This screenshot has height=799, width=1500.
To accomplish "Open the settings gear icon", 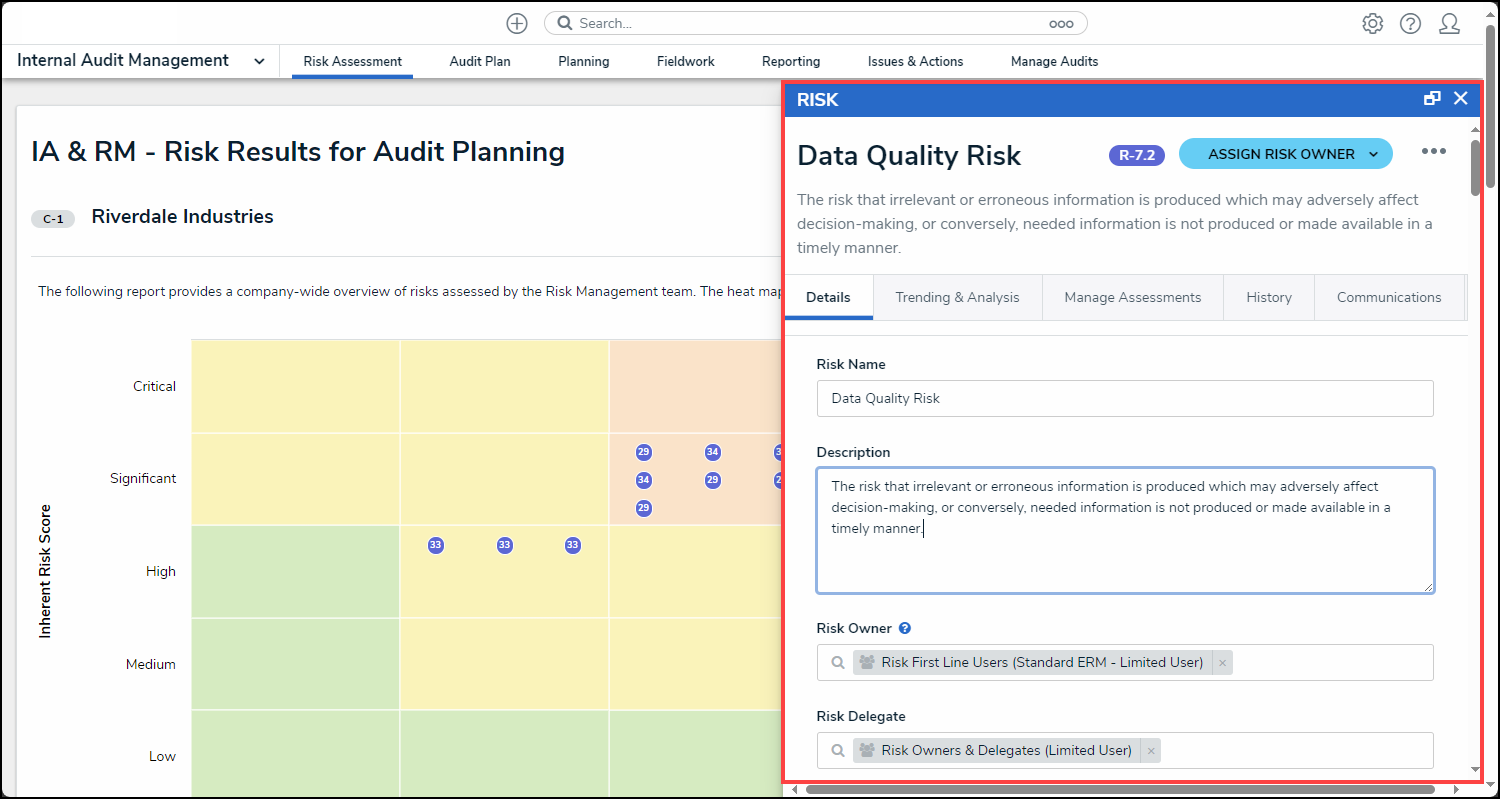I will (x=1372, y=24).
